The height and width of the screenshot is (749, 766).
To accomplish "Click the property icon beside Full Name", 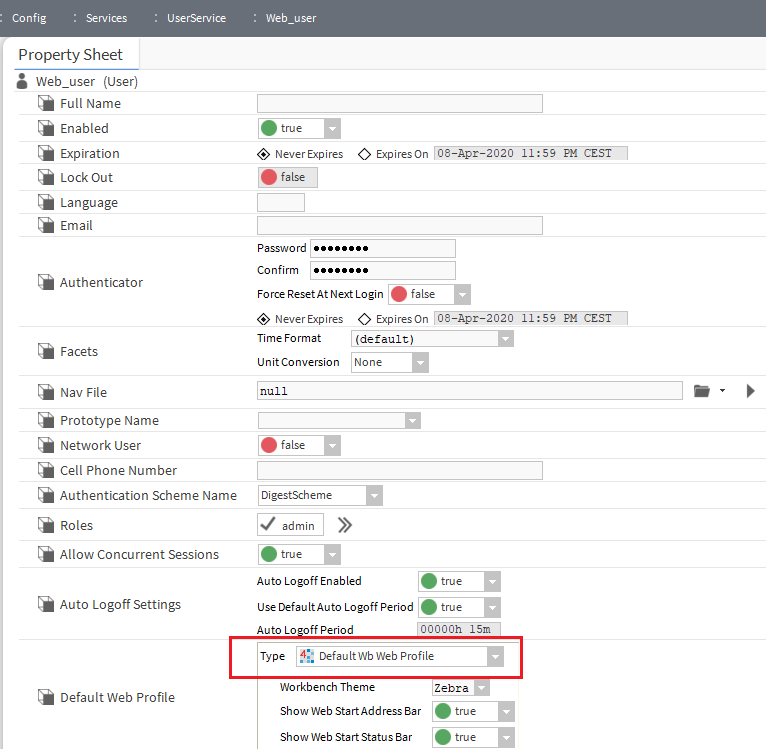I will [x=45, y=103].
